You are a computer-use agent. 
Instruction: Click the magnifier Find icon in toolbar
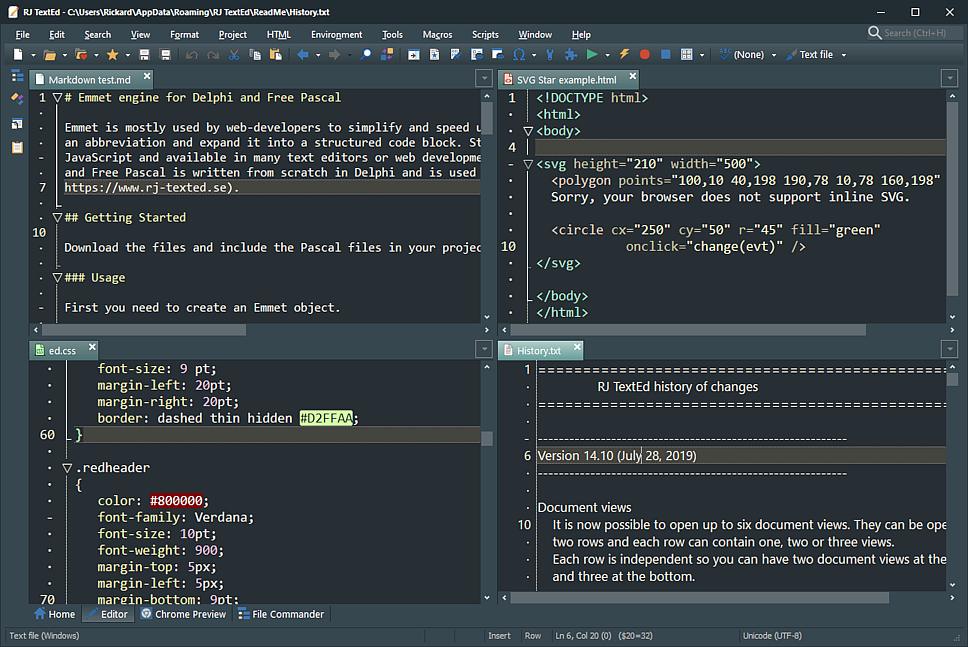[x=366, y=54]
